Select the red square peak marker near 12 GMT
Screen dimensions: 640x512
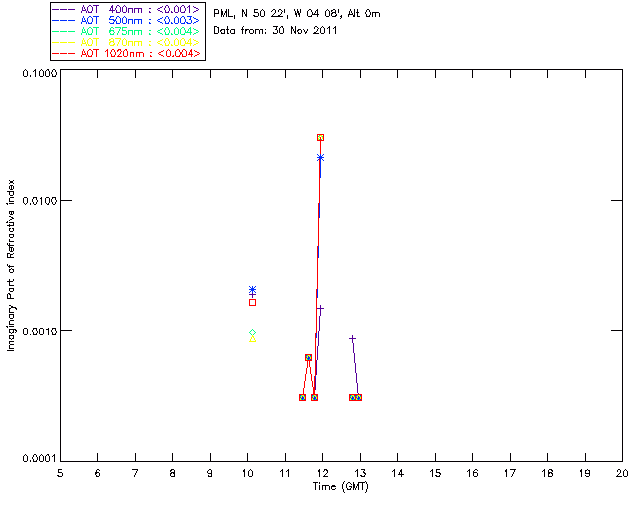tap(320, 138)
